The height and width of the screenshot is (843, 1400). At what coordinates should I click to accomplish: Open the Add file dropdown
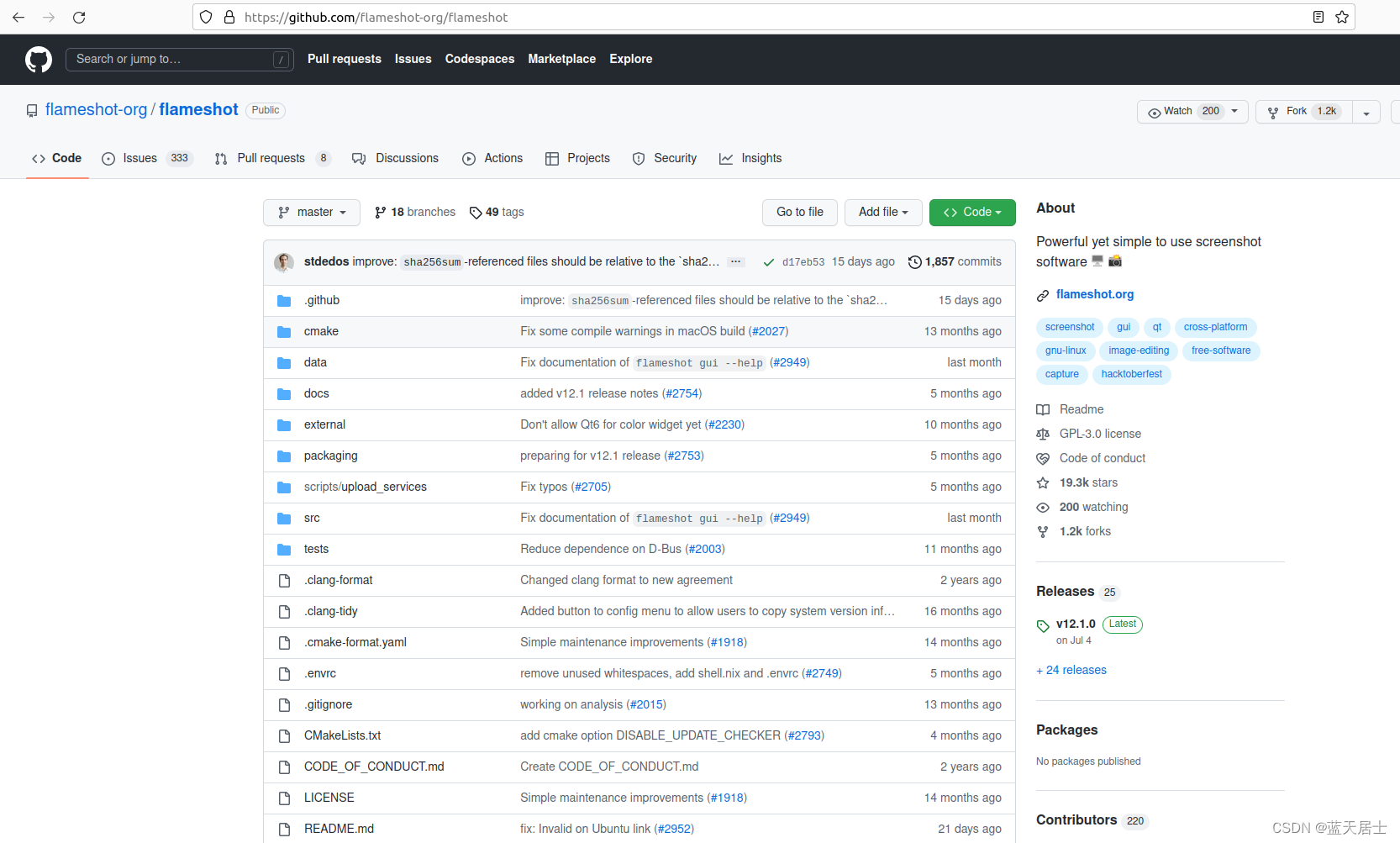(x=883, y=213)
